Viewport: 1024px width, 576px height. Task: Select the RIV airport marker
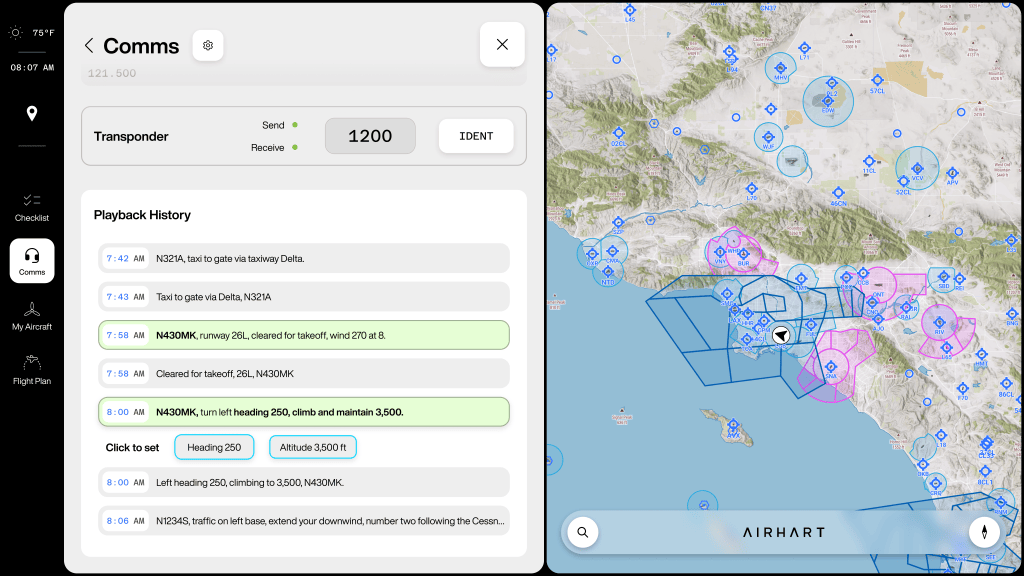(x=939, y=323)
